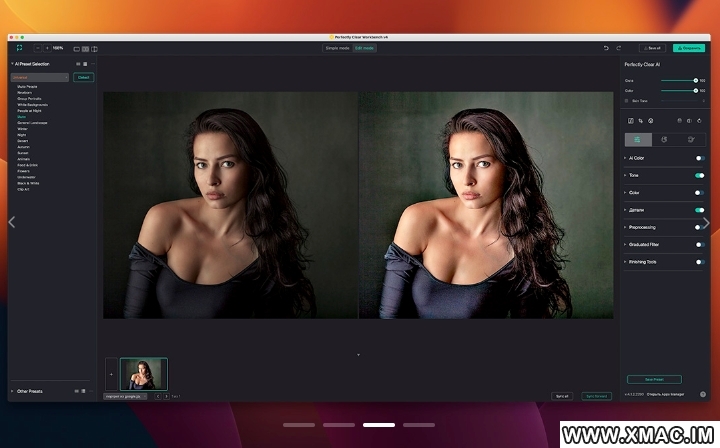Undo the last edit
The width and height of the screenshot is (720, 448).
click(x=606, y=48)
